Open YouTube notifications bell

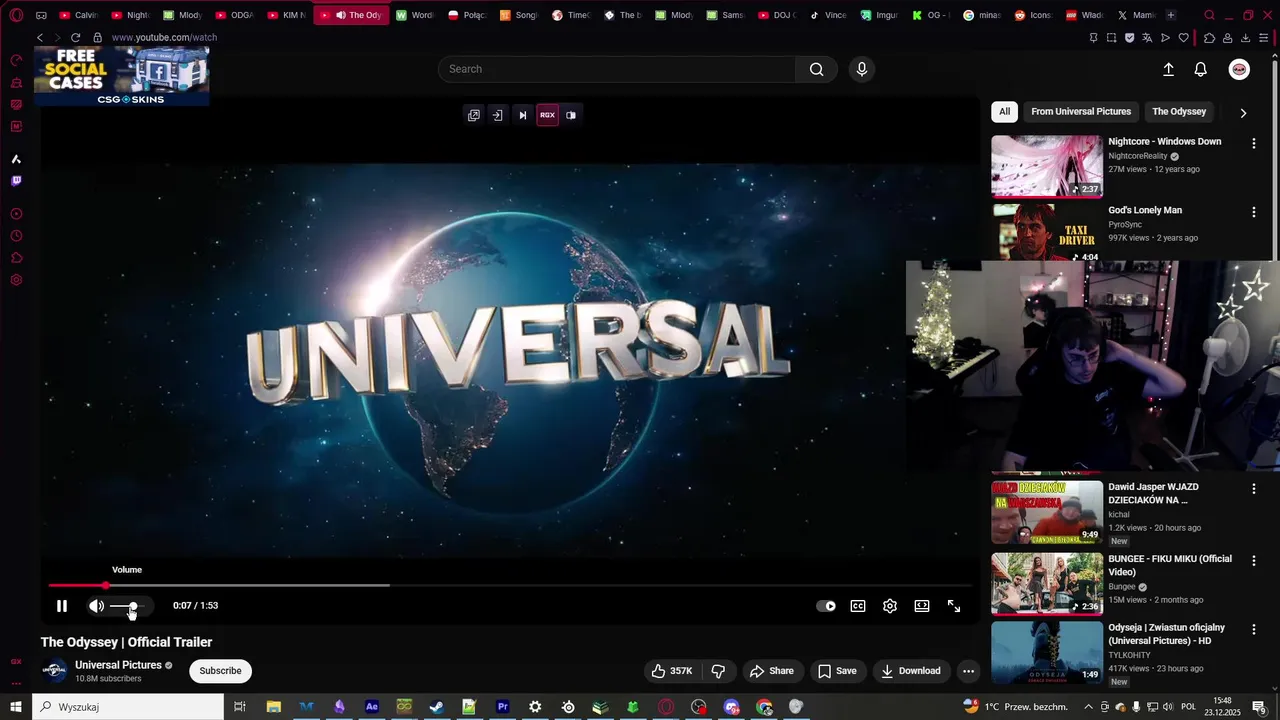(1201, 69)
